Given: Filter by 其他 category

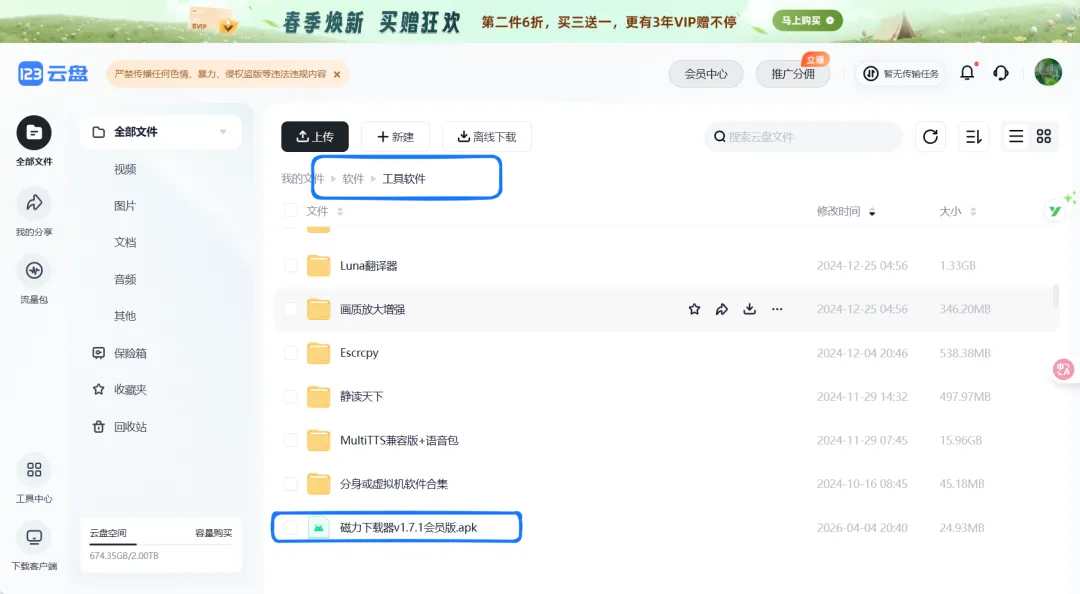Looking at the screenshot, I should click(x=125, y=316).
